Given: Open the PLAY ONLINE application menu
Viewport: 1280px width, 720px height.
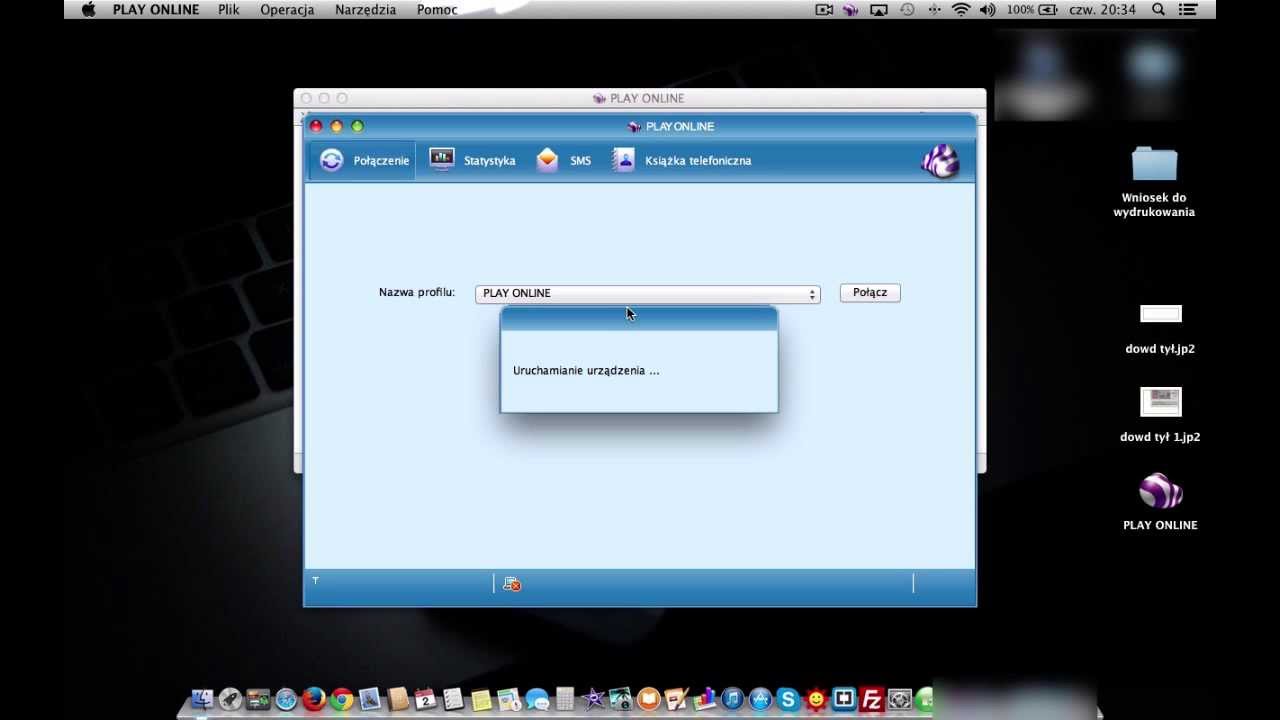Looking at the screenshot, I should [x=156, y=10].
